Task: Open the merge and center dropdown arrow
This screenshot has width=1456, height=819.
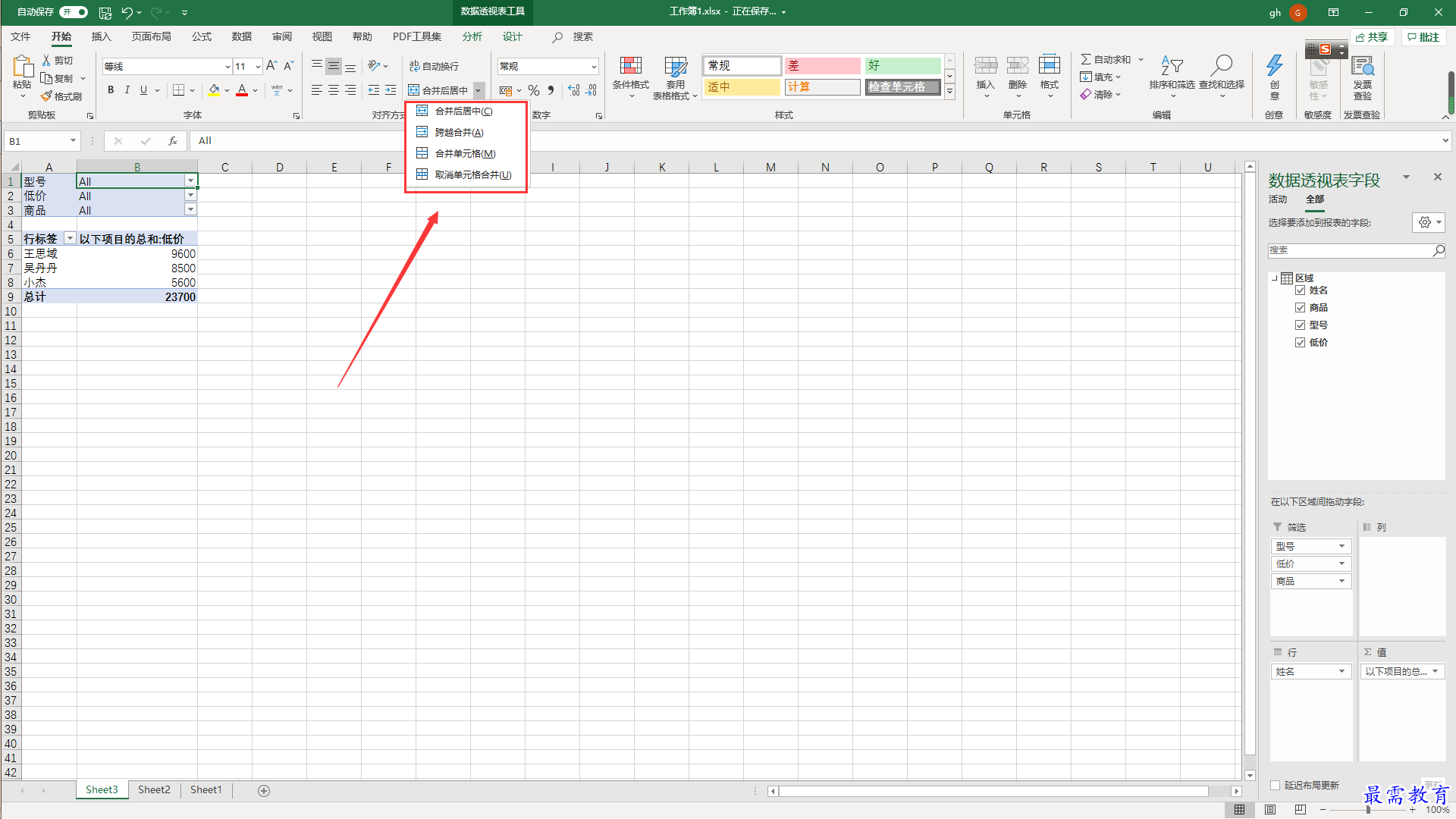Action: coord(479,90)
